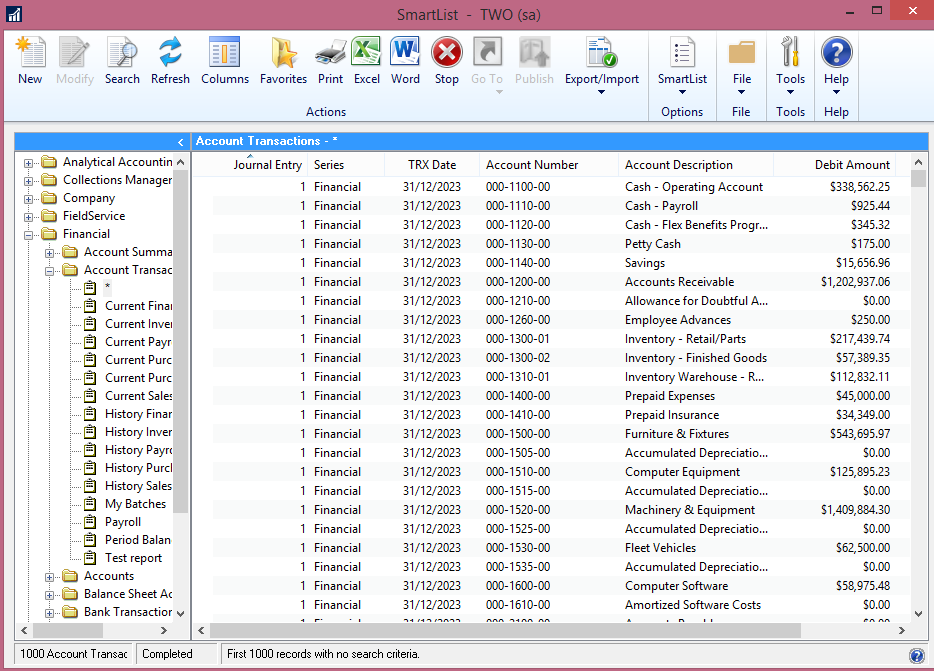The width and height of the screenshot is (934, 671).
Task: Open the Help dropdown
Action: [x=836, y=64]
